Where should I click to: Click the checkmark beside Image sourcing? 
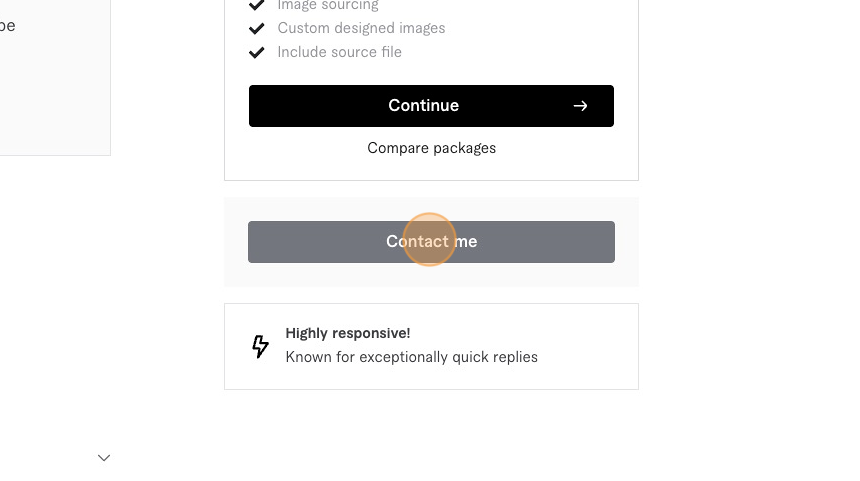(x=256, y=5)
